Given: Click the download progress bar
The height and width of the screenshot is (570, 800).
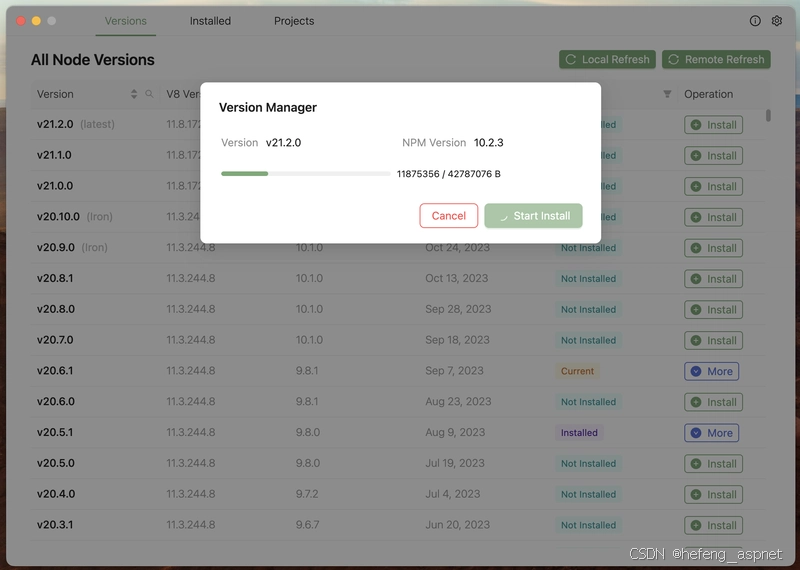Looking at the screenshot, I should point(306,174).
